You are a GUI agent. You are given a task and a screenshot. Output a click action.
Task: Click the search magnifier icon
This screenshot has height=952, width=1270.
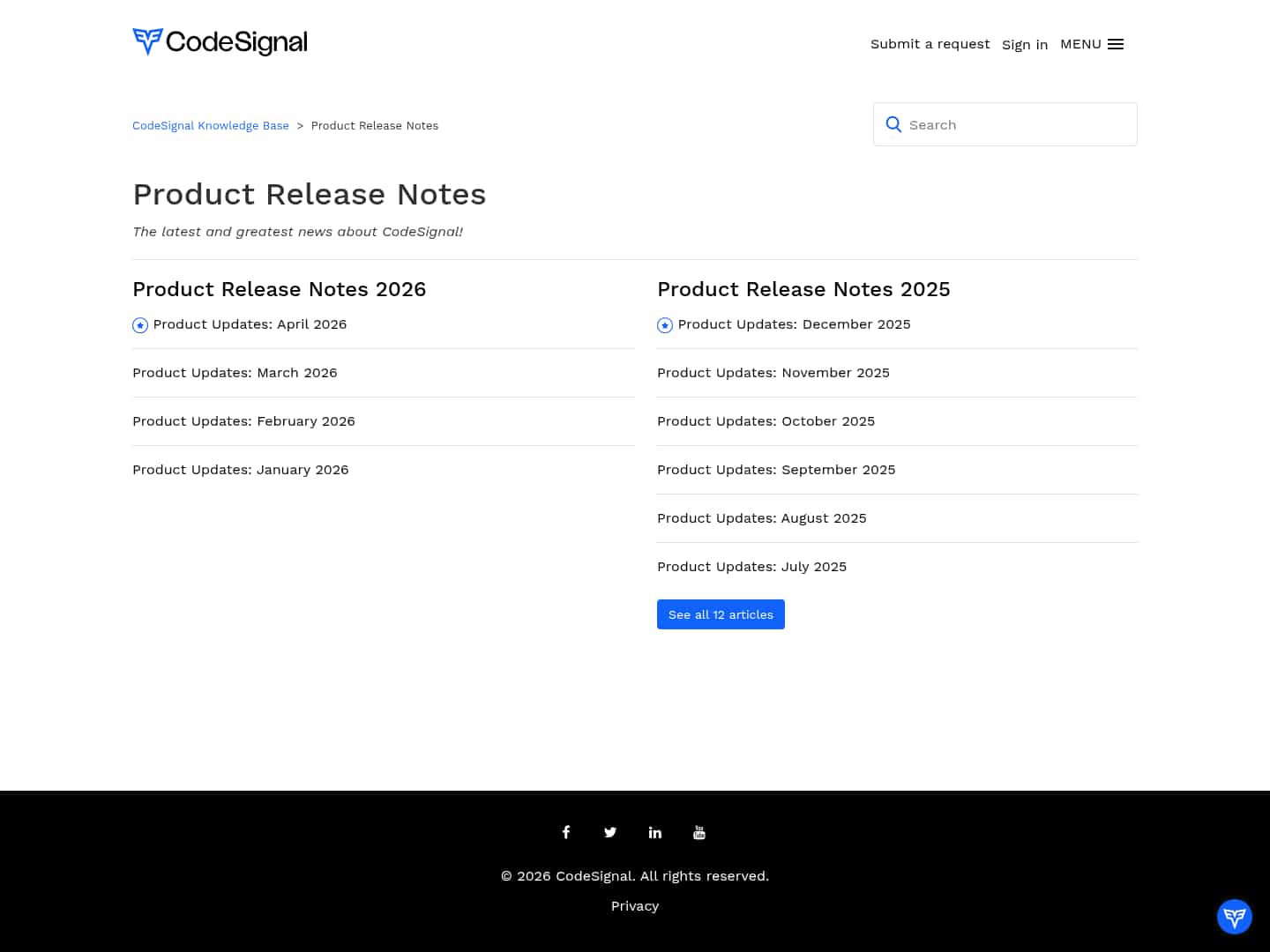tap(893, 124)
